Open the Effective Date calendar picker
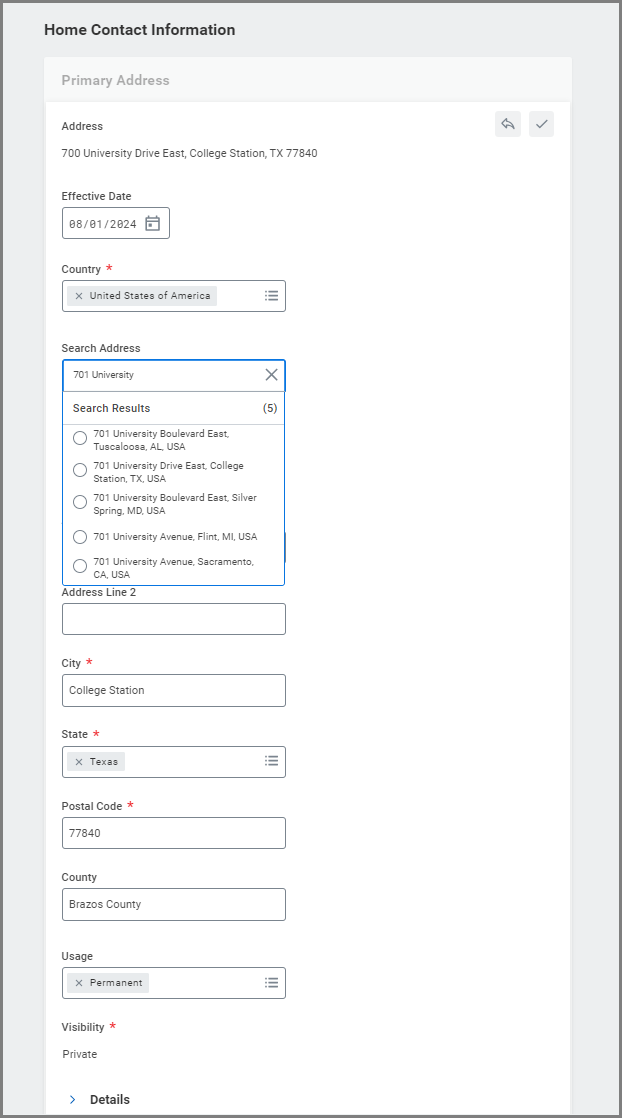Image resolution: width=622 pixels, height=1118 pixels. [x=153, y=224]
